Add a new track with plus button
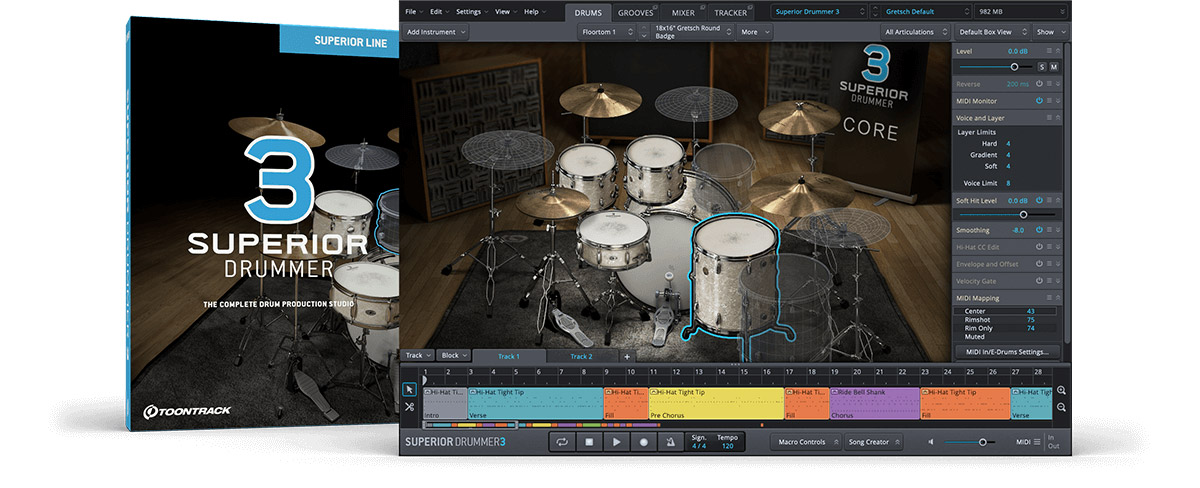The image size is (1200, 488). click(x=628, y=356)
